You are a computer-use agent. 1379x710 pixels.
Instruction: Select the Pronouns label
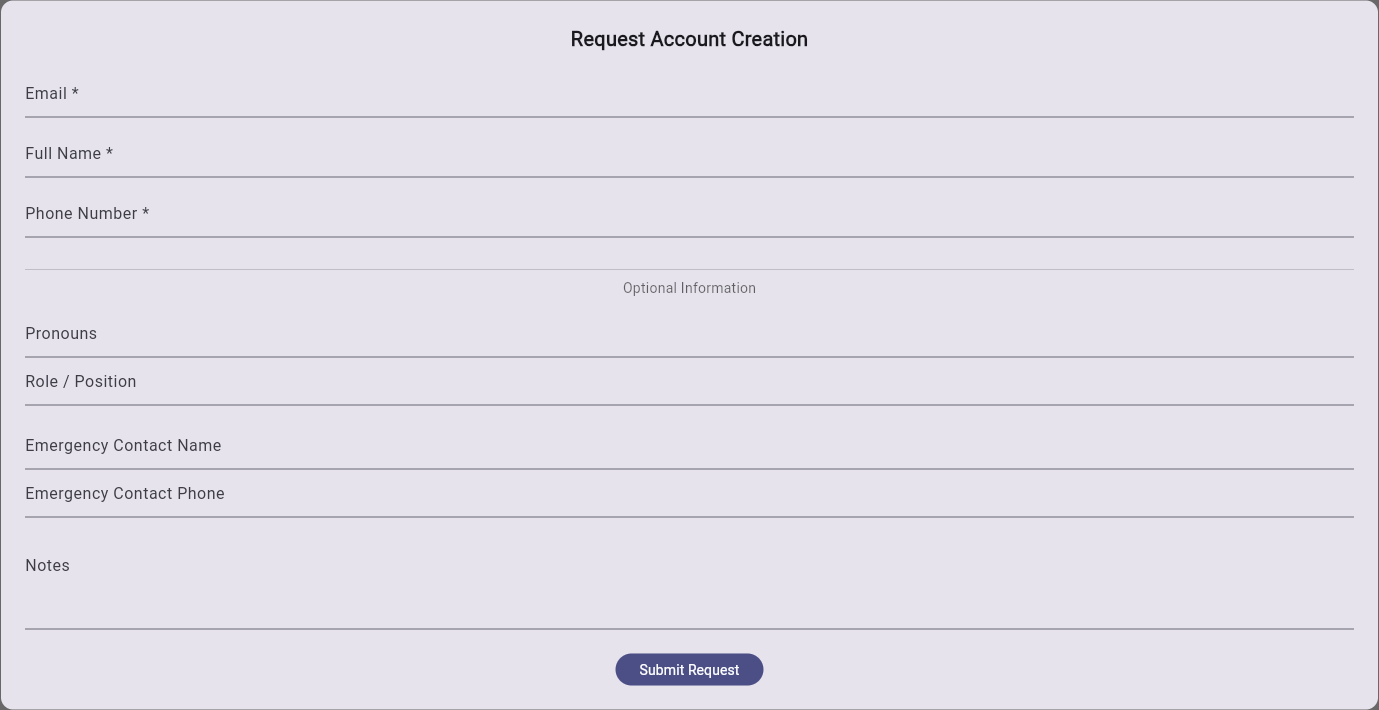coord(61,333)
